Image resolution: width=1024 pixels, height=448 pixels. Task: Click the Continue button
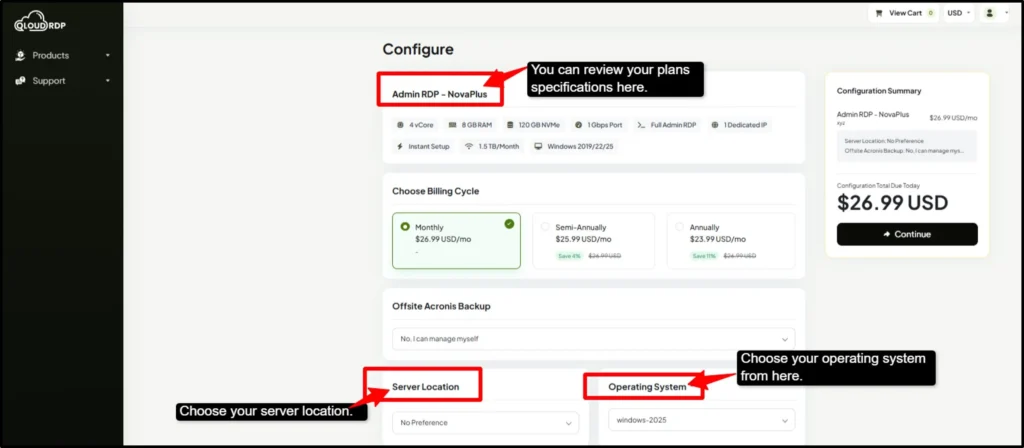[x=907, y=234]
